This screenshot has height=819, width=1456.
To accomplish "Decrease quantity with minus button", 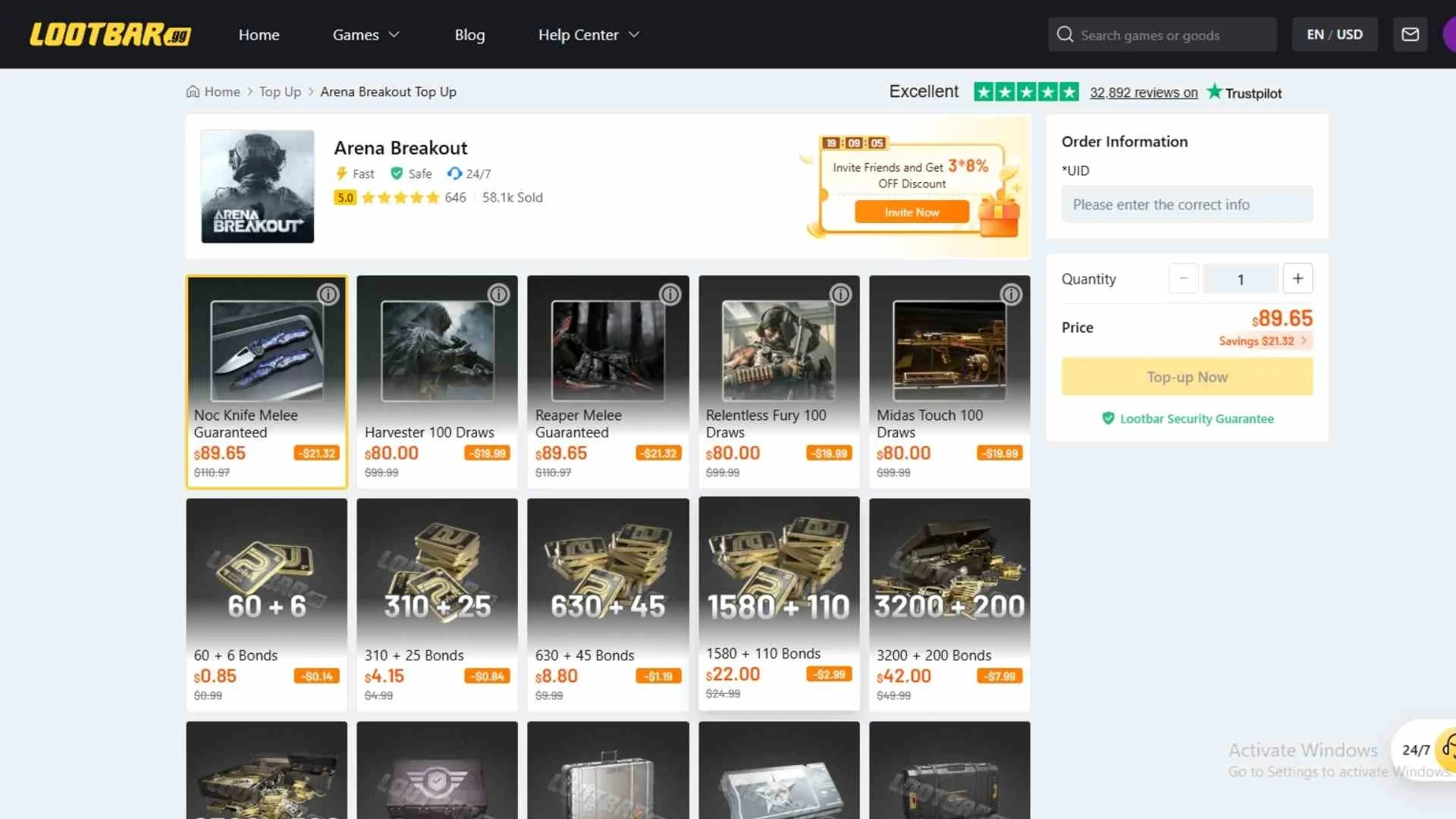I will 1183,278.
